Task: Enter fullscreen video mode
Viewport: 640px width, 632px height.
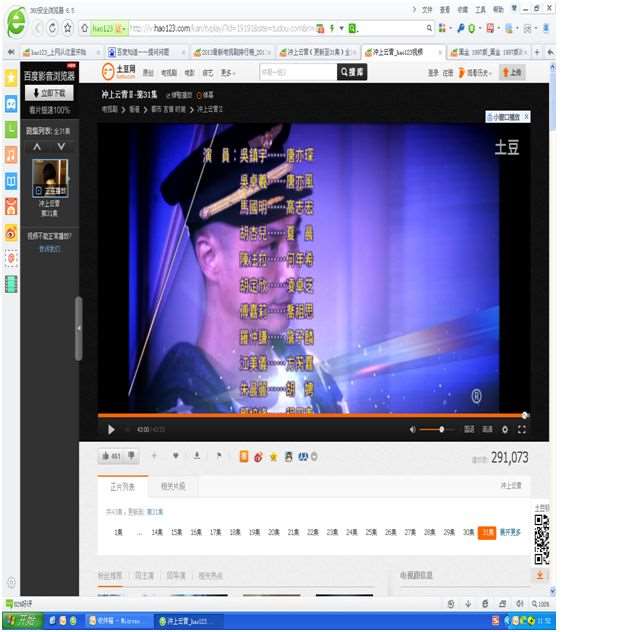Action: point(522,429)
